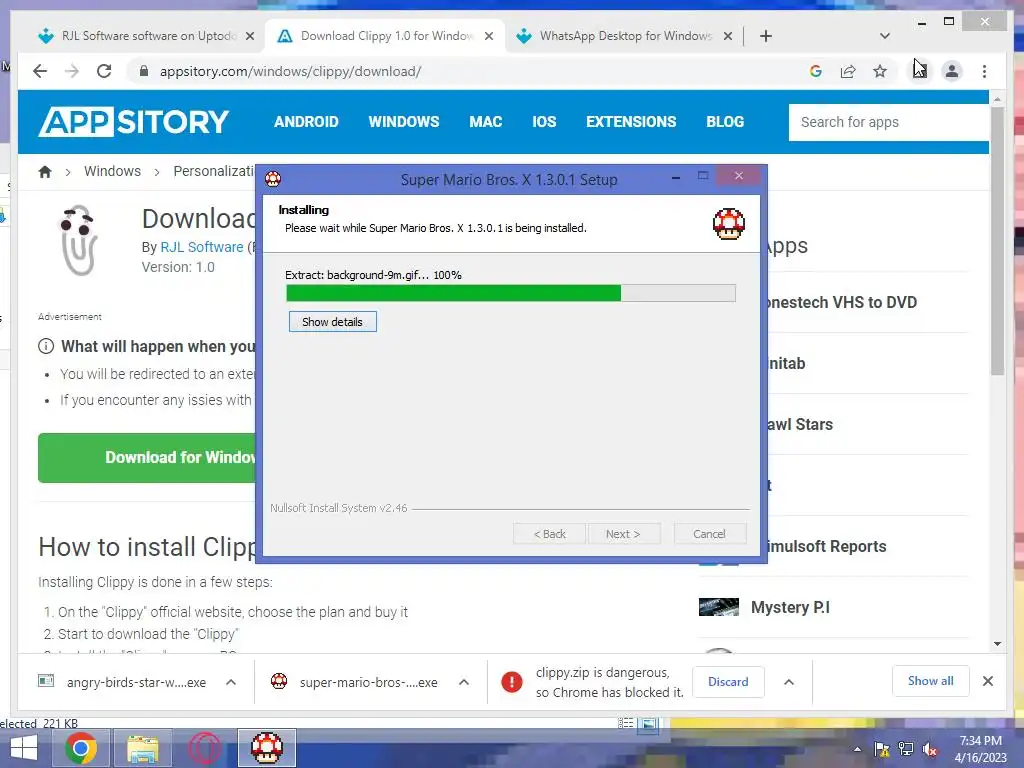Click the Show details button
The image size is (1024, 768).
point(332,322)
